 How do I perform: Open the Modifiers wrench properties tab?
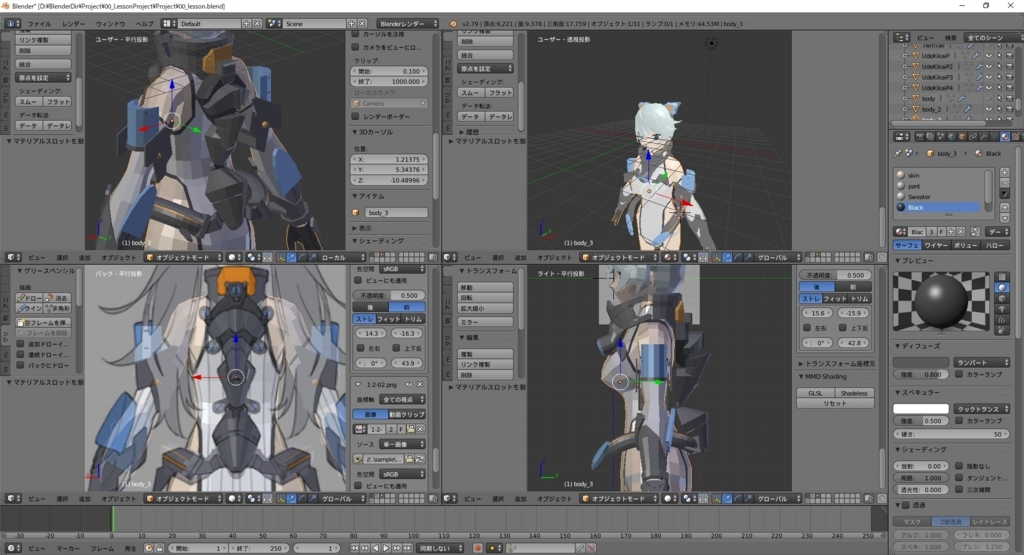(983, 136)
